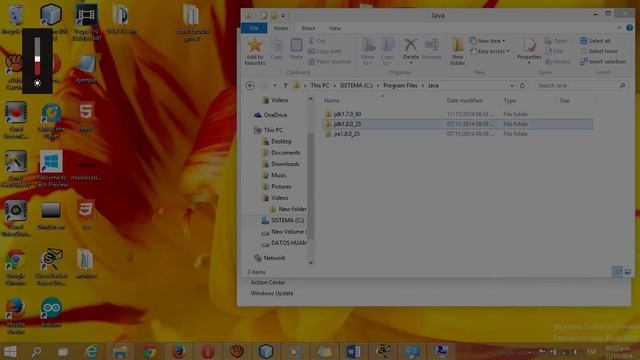Switch to details view layout icon
This screenshot has height=360, width=640.
[617, 272]
